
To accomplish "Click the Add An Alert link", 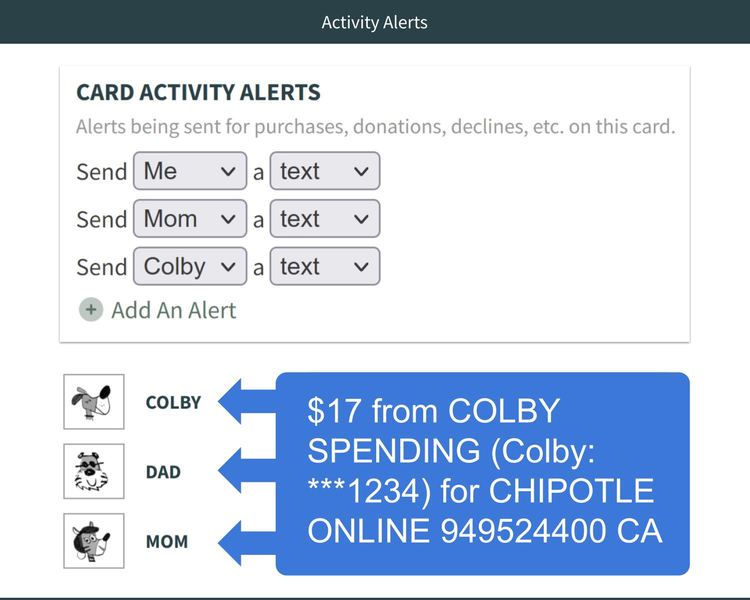I will (x=174, y=311).
